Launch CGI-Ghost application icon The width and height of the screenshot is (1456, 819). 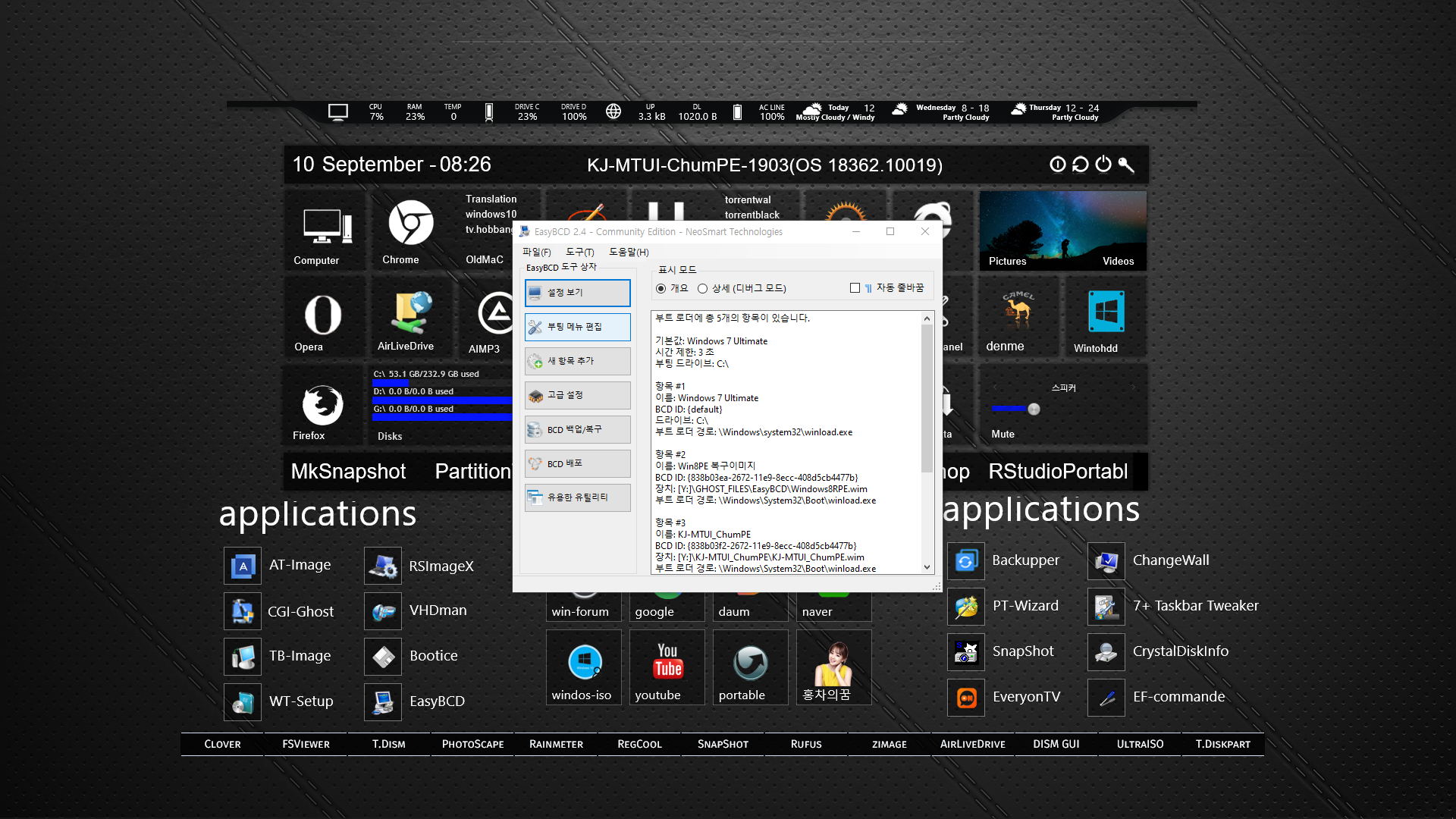pyautogui.click(x=243, y=611)
